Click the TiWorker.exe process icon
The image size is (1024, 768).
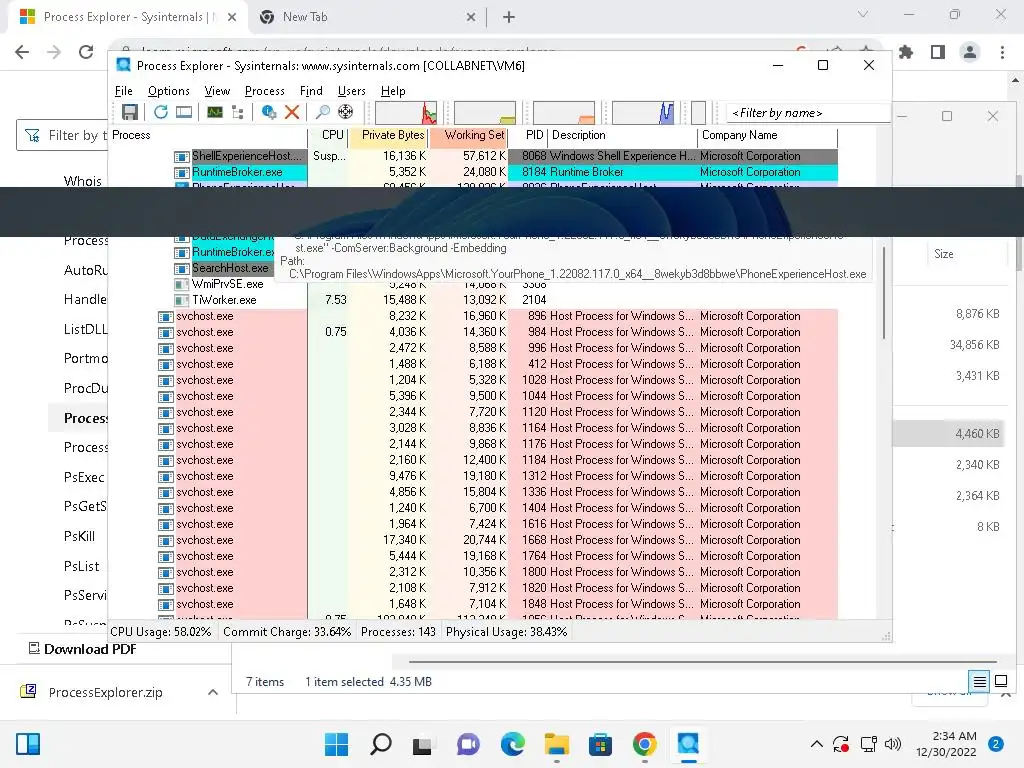(181, 300)
